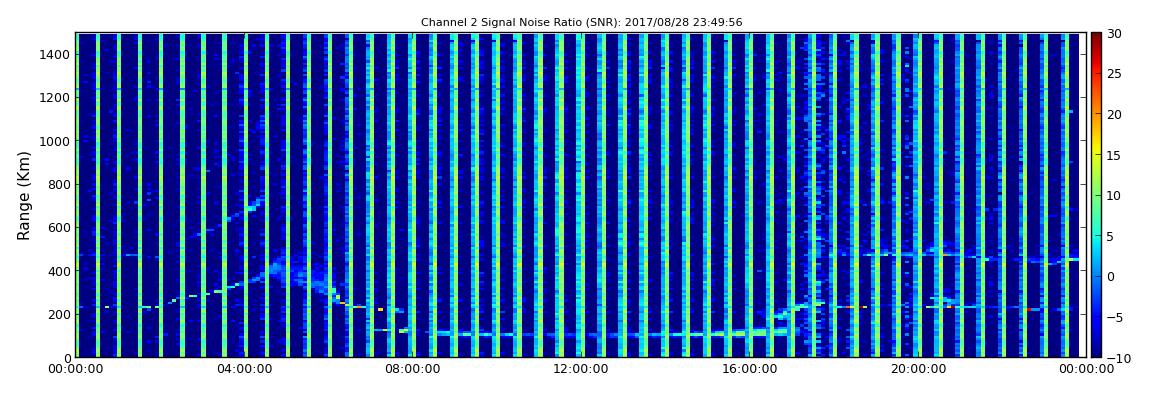
Task: Click the colorbar 10 label
Action: click(1114, 196)
